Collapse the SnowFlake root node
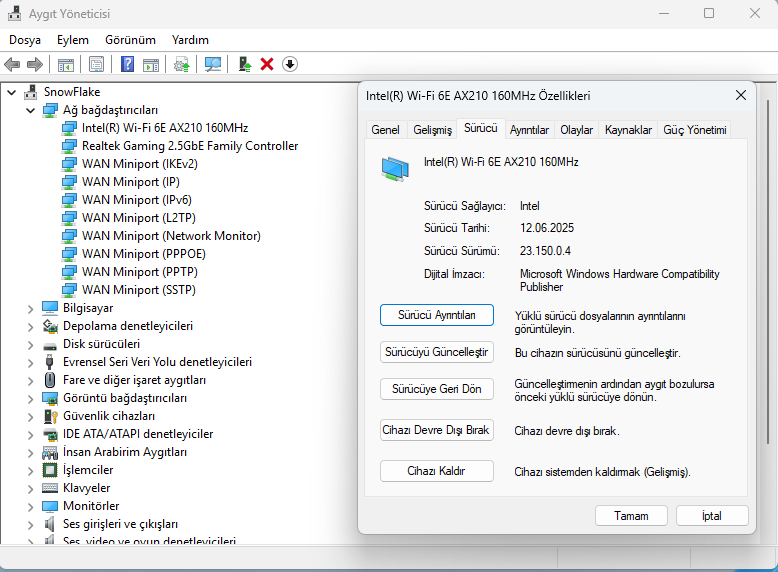 tap(12, 92)
